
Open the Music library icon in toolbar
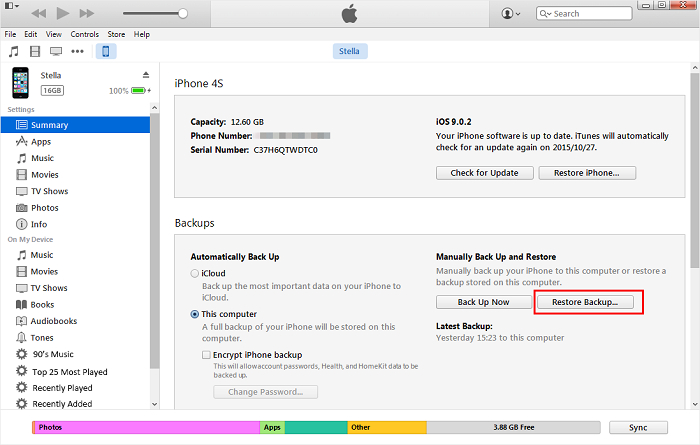(x=14, y=51)
